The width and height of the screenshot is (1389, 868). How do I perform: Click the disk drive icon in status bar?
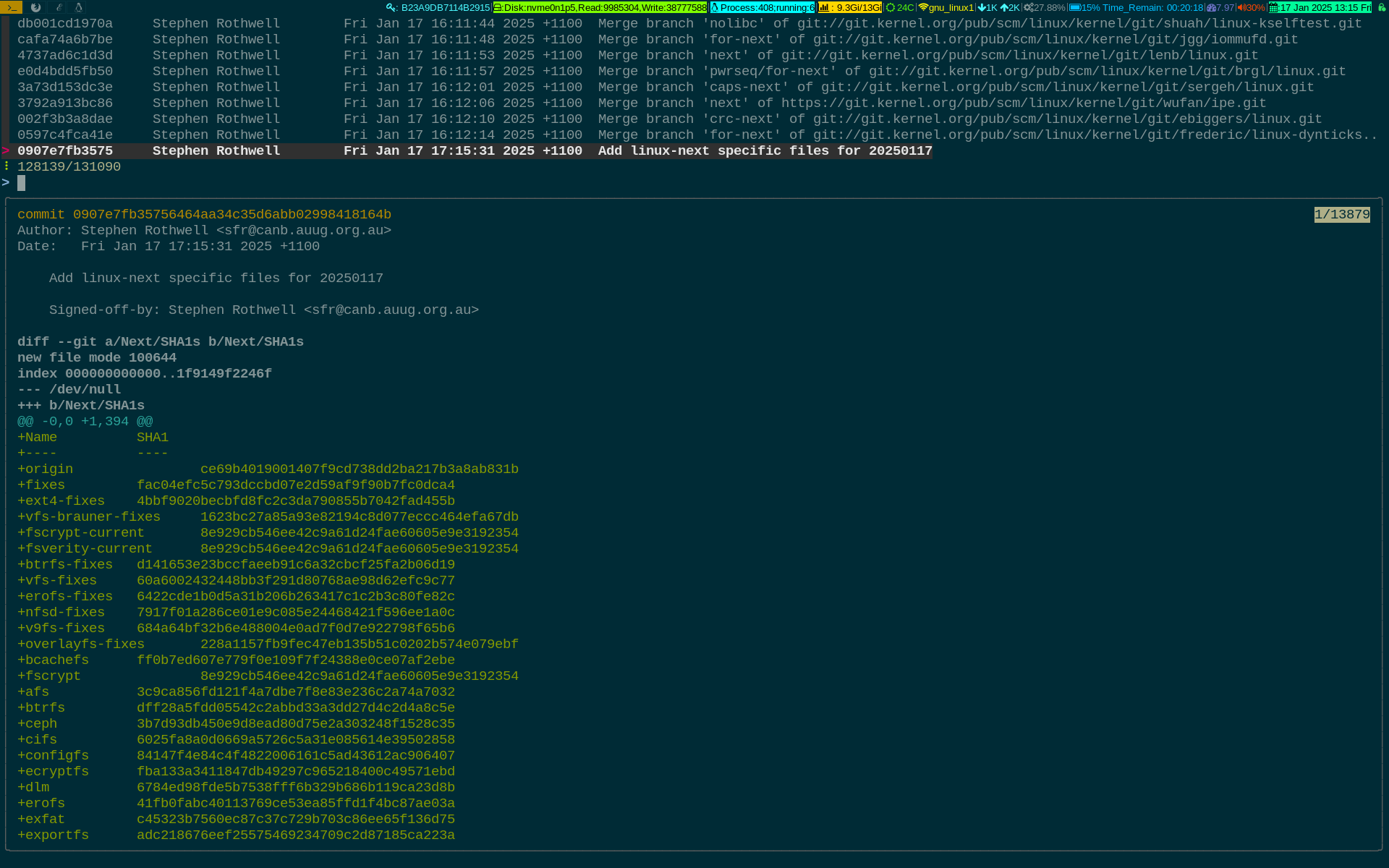(498, 7)
